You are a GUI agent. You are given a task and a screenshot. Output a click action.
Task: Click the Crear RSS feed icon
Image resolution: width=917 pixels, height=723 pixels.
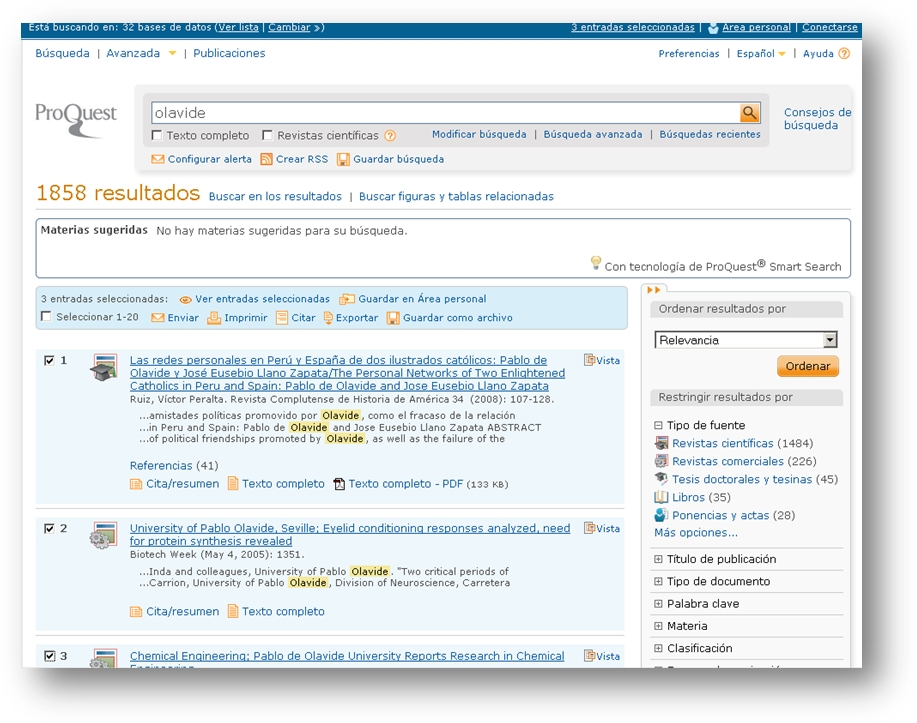[x=266, y=159]
